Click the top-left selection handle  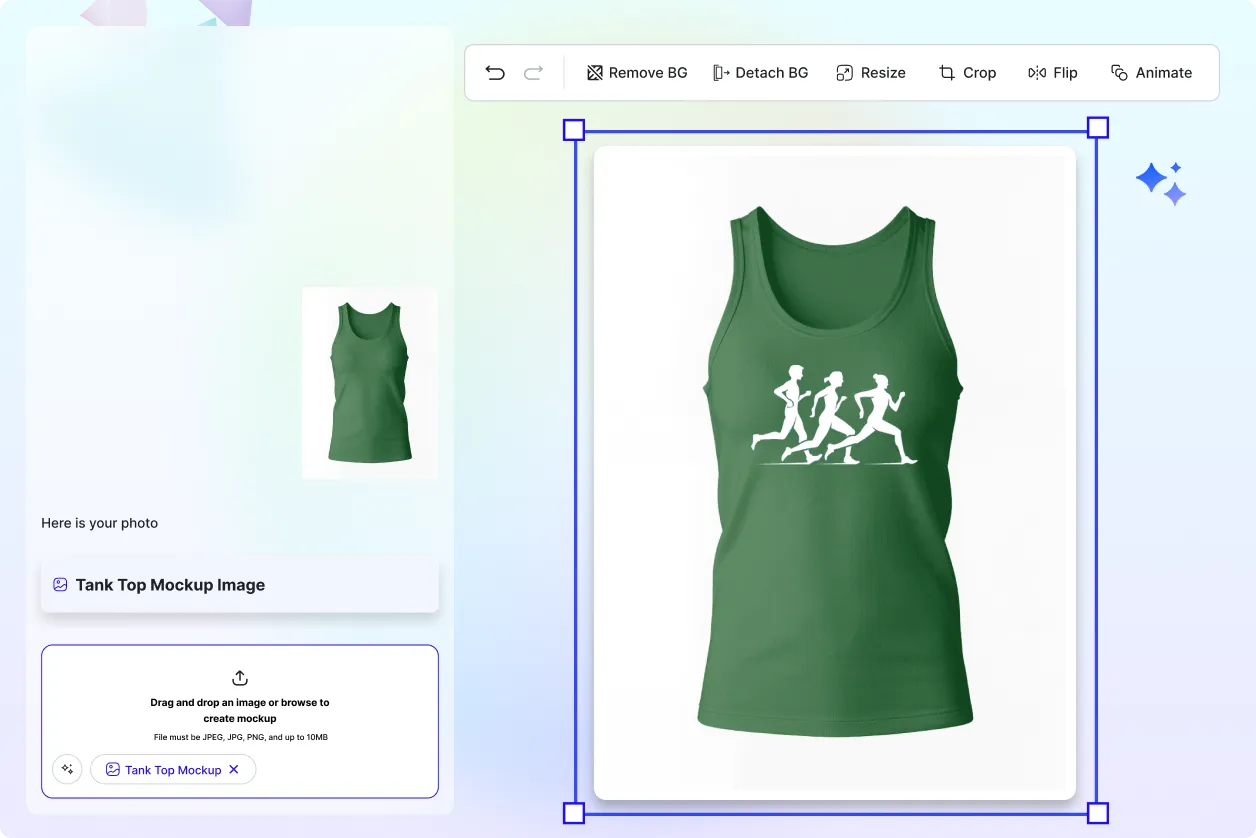click(x=574, y=128)
